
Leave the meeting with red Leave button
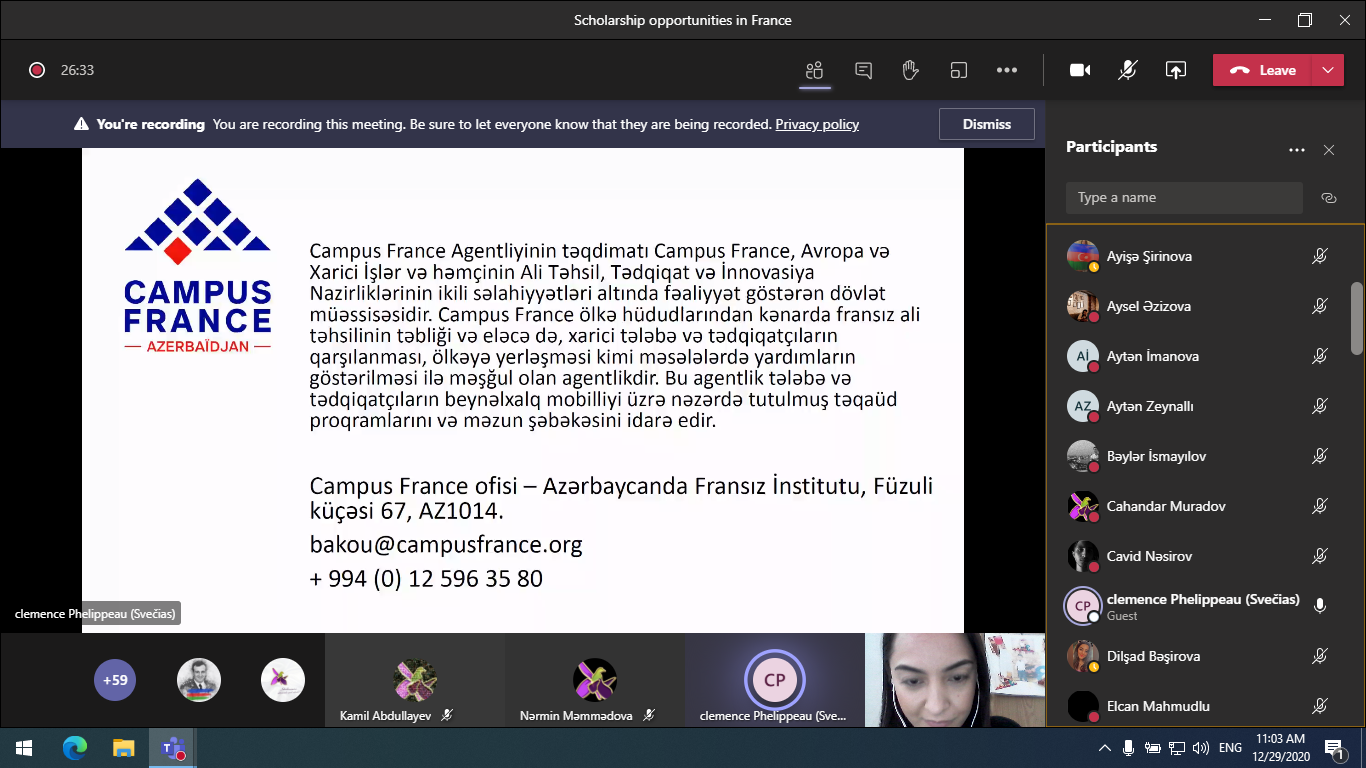point(1262,70)
